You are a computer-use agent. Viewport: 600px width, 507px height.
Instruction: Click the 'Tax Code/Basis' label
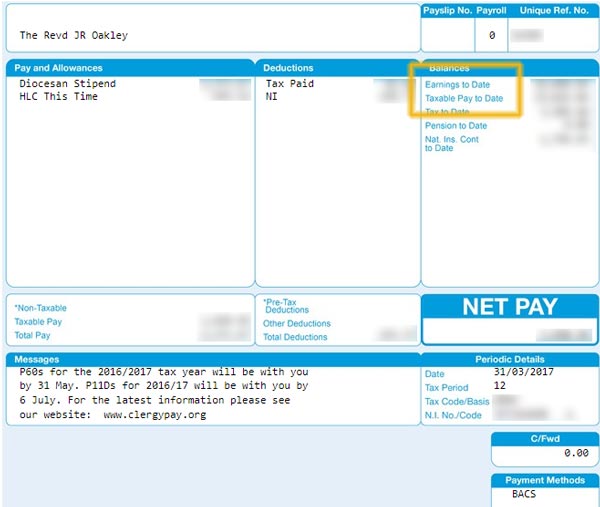click(x=457, y=401)
